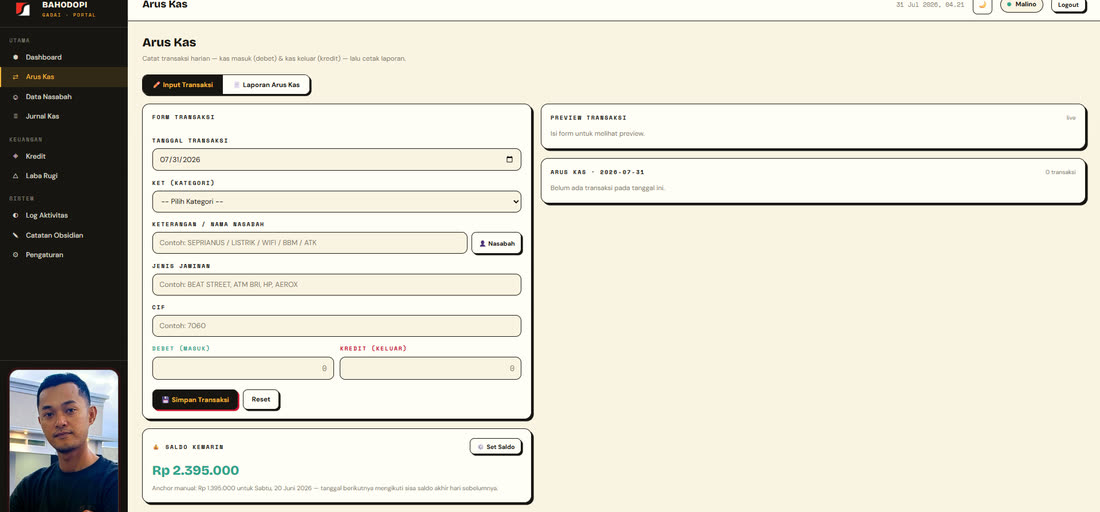
Task: Click the Jurnal Kas sidebar icon
Action: 15,116
